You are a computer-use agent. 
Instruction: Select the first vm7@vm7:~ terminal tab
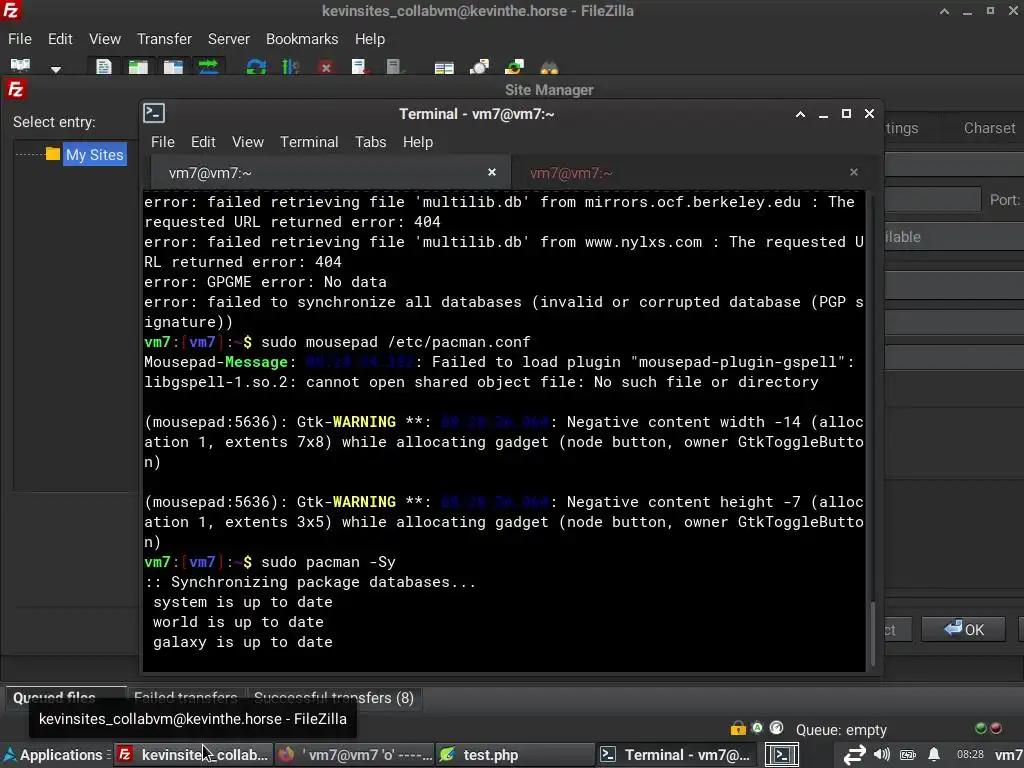coord(330,173)
